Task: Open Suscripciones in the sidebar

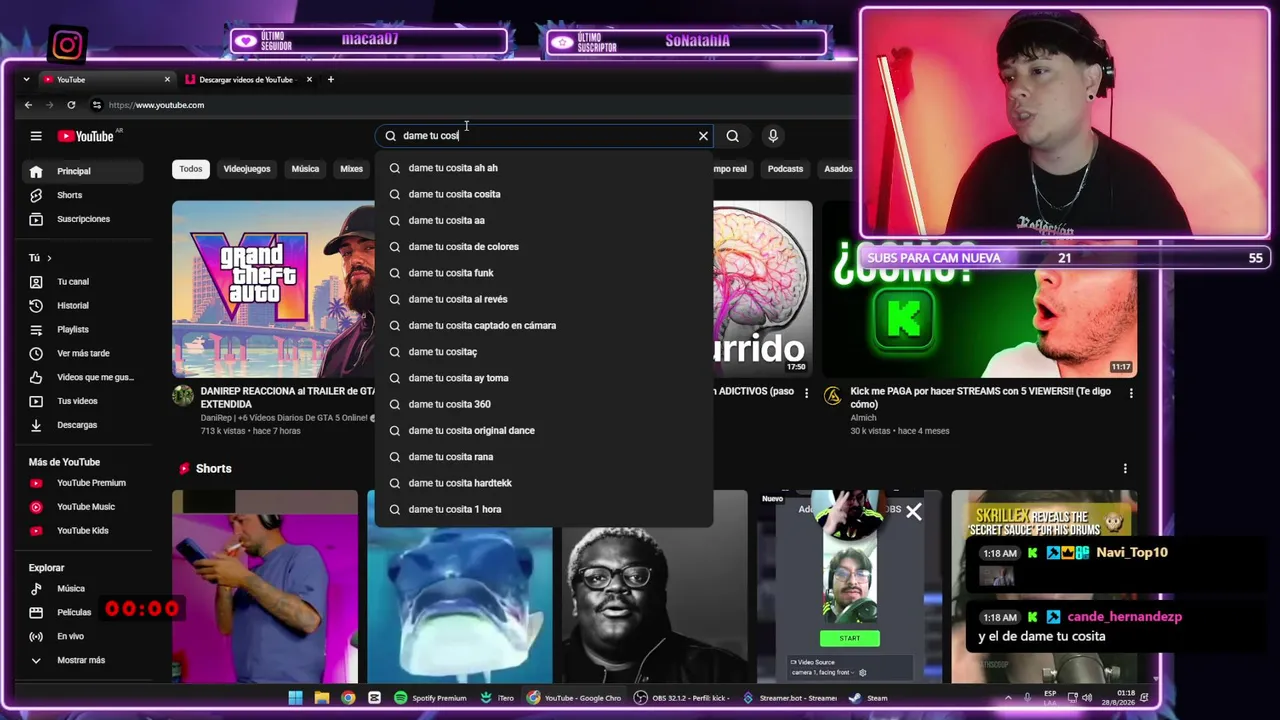Action: point(82,219)
